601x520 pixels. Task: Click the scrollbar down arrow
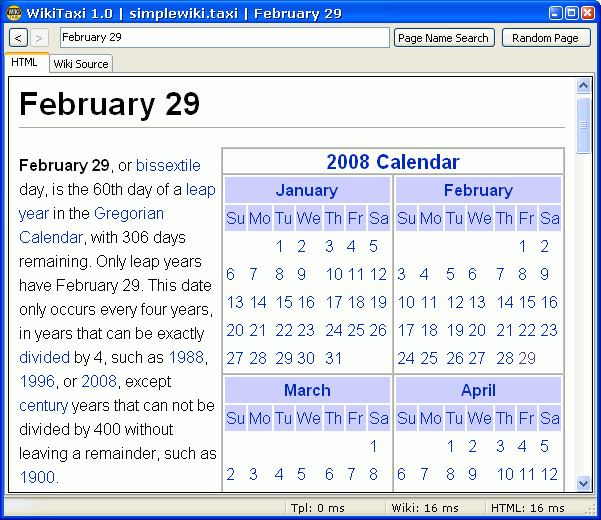583,484
